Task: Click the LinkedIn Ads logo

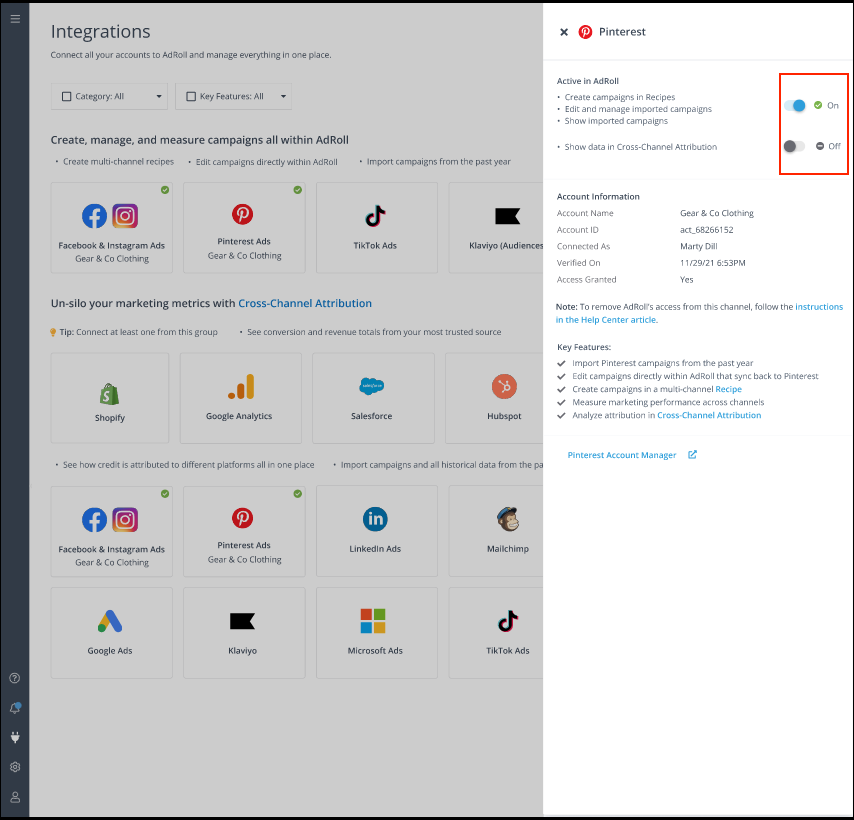Action: 375,519
